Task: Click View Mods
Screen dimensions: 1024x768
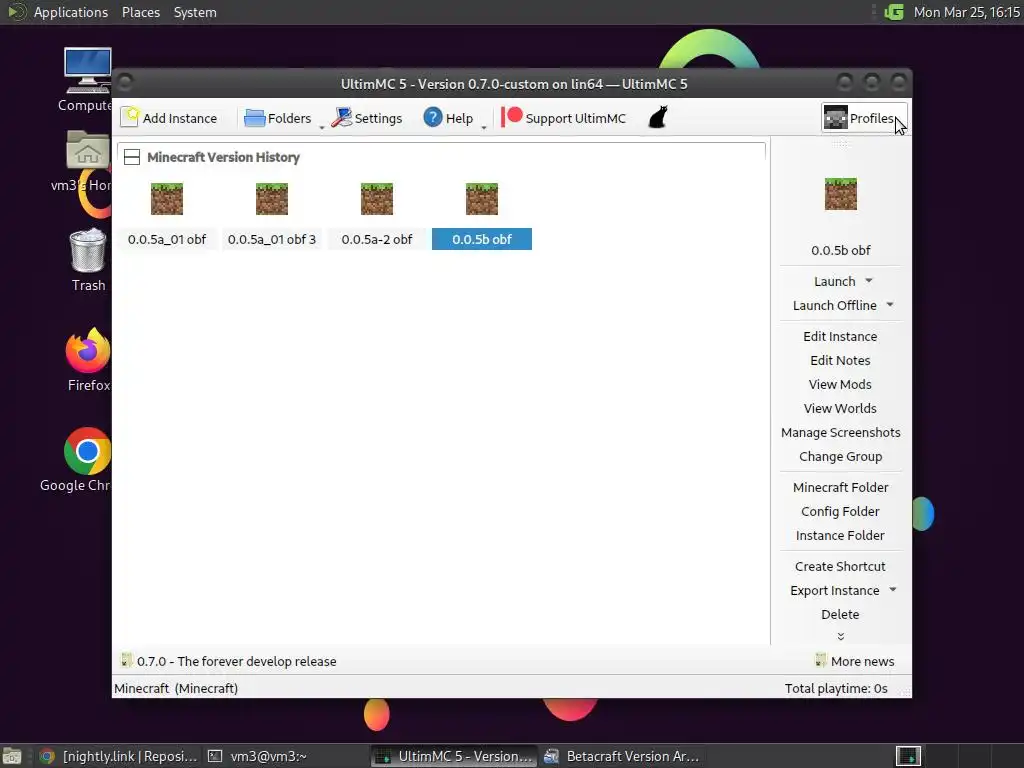Action: [x=840, y=385]
